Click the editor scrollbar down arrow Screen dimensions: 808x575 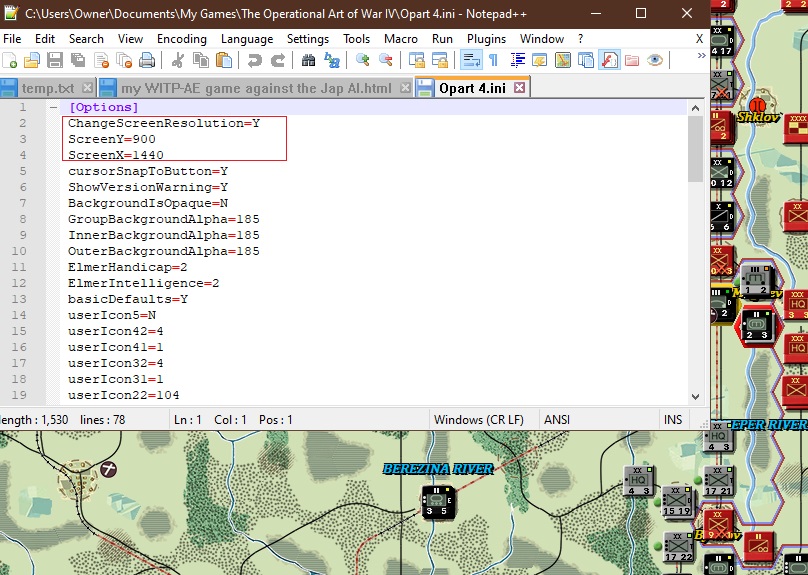(x=695, y=396)
